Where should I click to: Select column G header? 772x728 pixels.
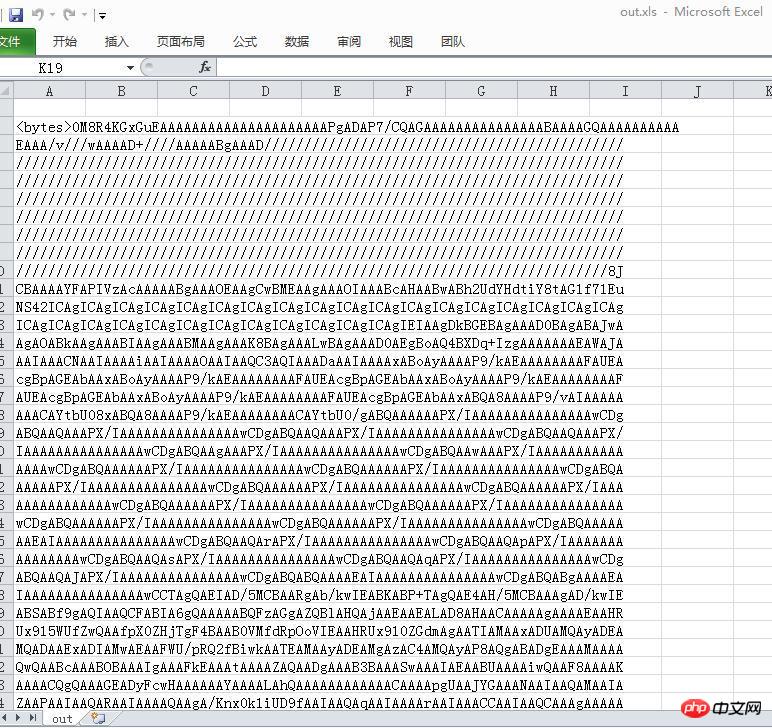482,91
